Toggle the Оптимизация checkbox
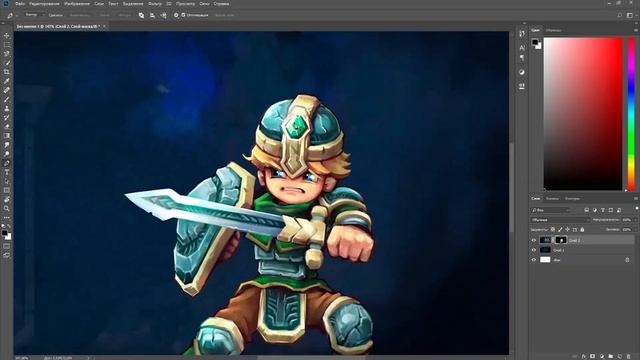This screenshot has height=360, width=640. (183, 15)
